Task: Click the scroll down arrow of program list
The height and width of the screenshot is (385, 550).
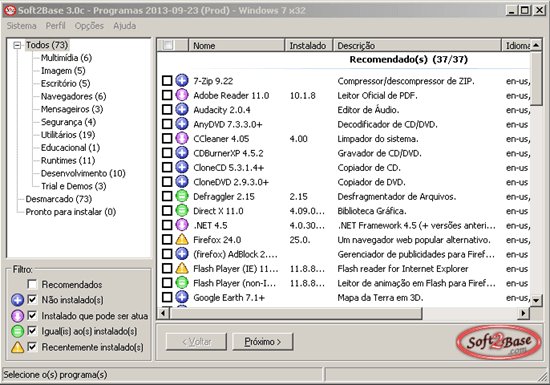Action: 537,300
